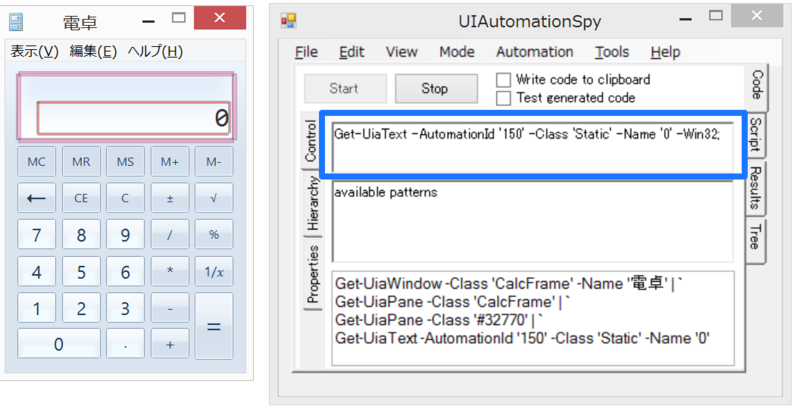Image resolution: width=800 pixels, height=409 pixels.
Task: Click the division key
Action: (x=170, y=235)
